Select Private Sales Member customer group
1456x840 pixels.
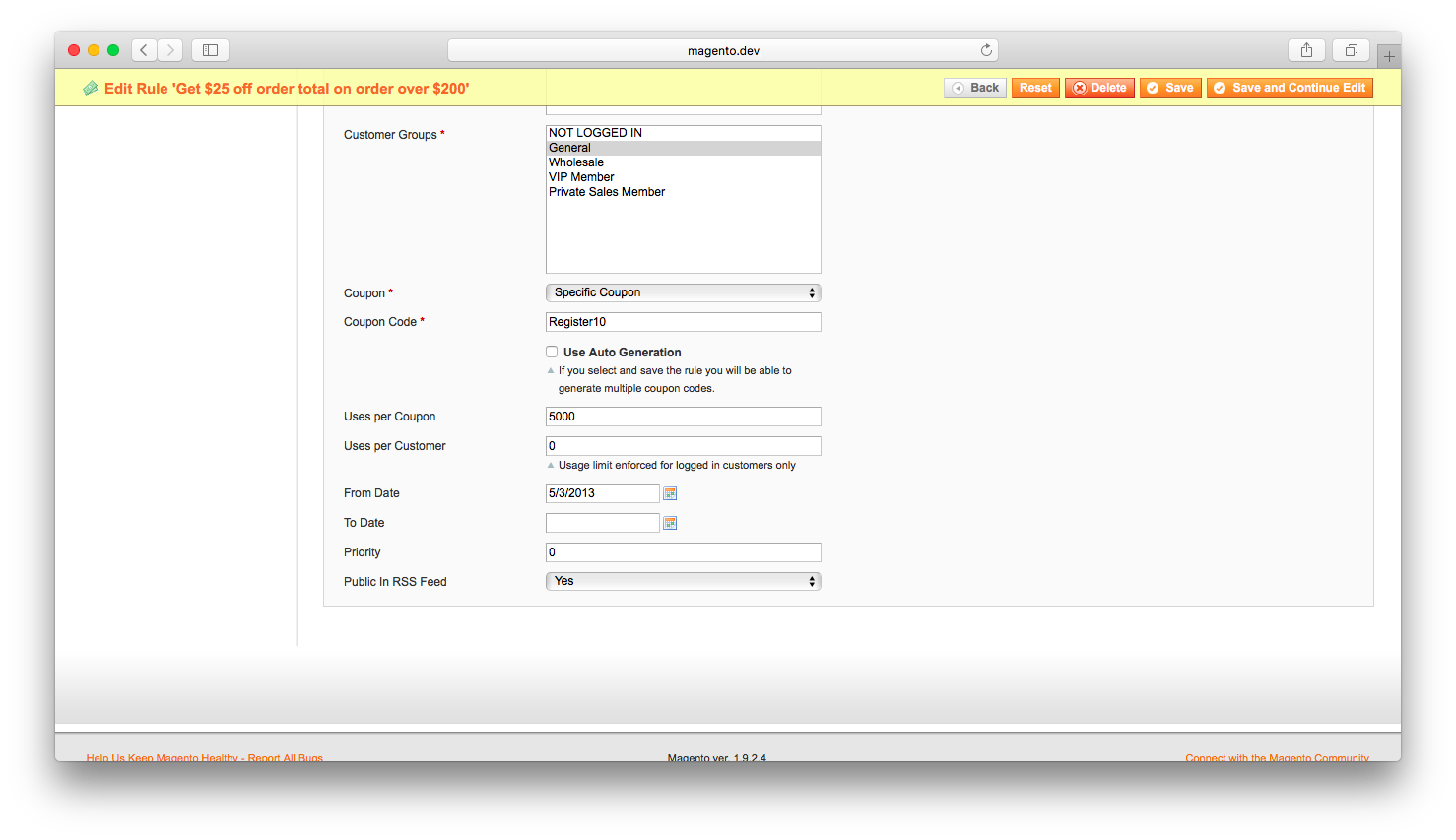[683, 192]
